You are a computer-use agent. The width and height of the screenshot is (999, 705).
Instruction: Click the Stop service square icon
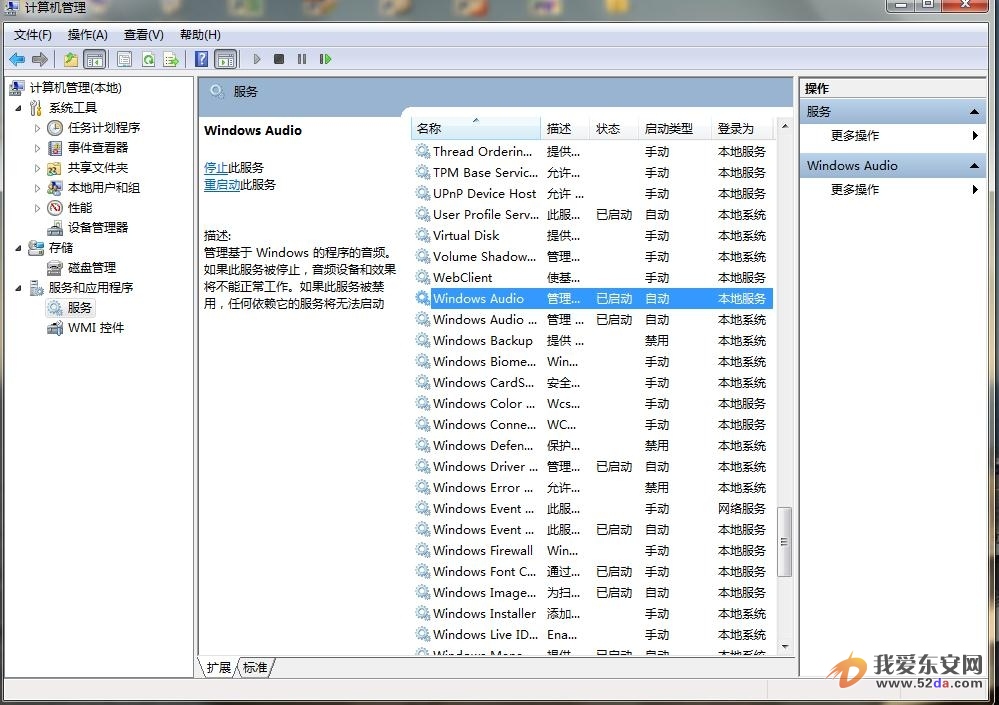coord(278,59)
